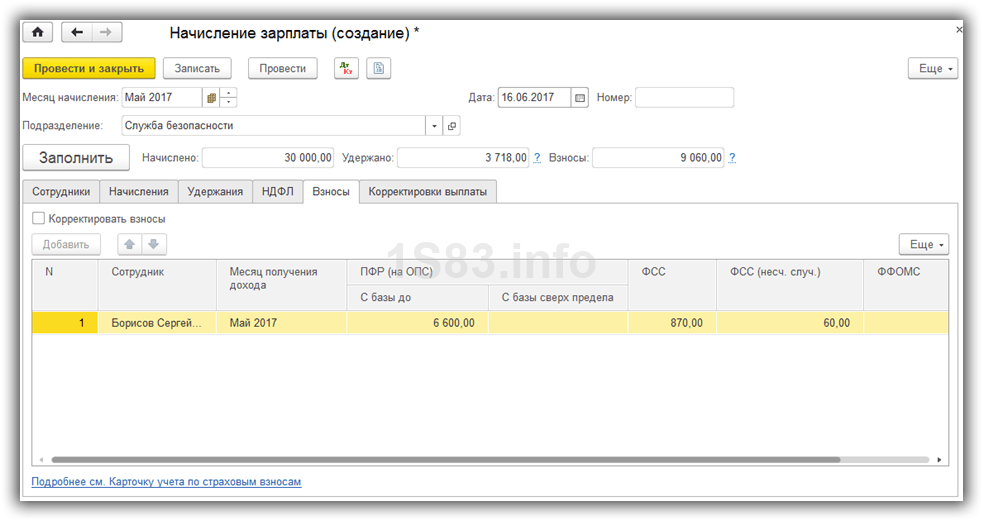Image resolution: width=983 pixels, height=521 pixels.
Task: Open the Удержания tab
Action: (x=215, y=191)
